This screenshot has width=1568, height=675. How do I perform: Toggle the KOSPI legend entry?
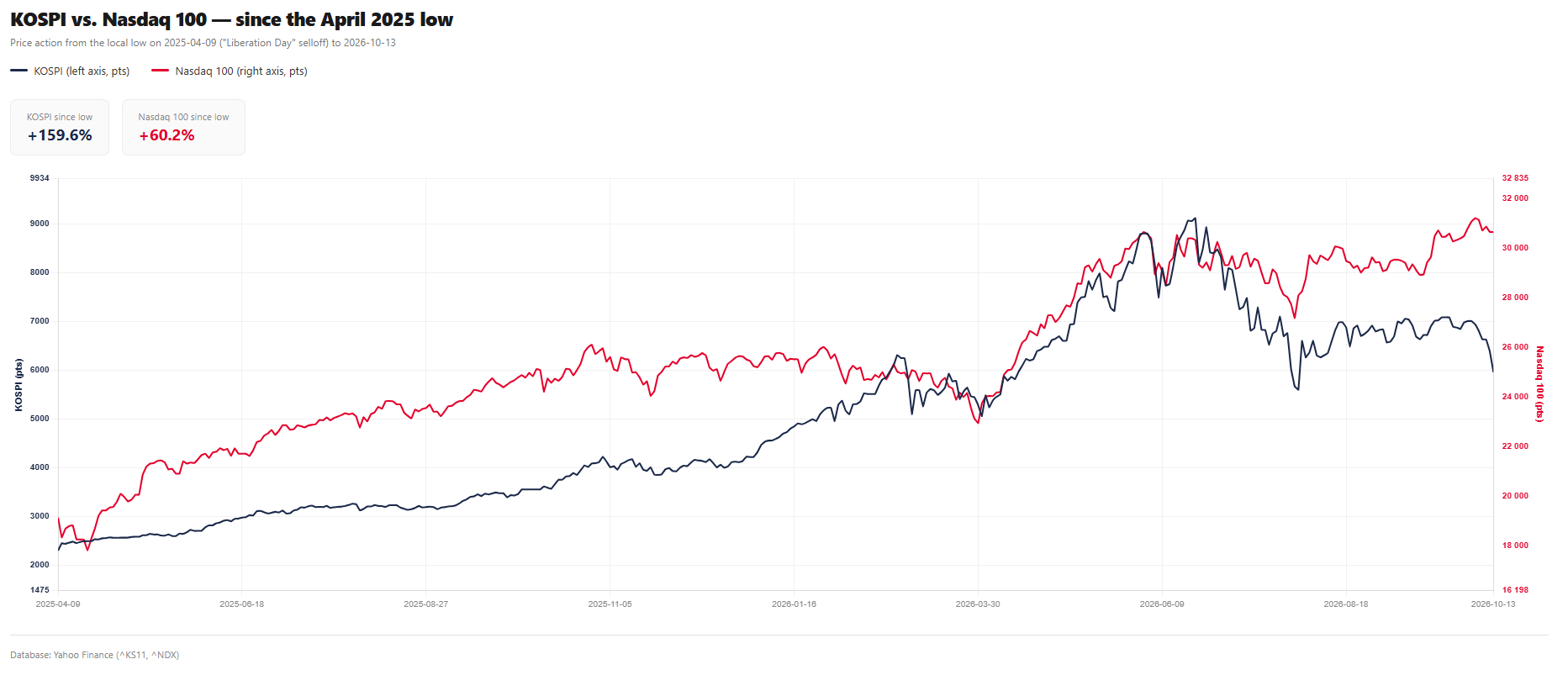point(70,71)
